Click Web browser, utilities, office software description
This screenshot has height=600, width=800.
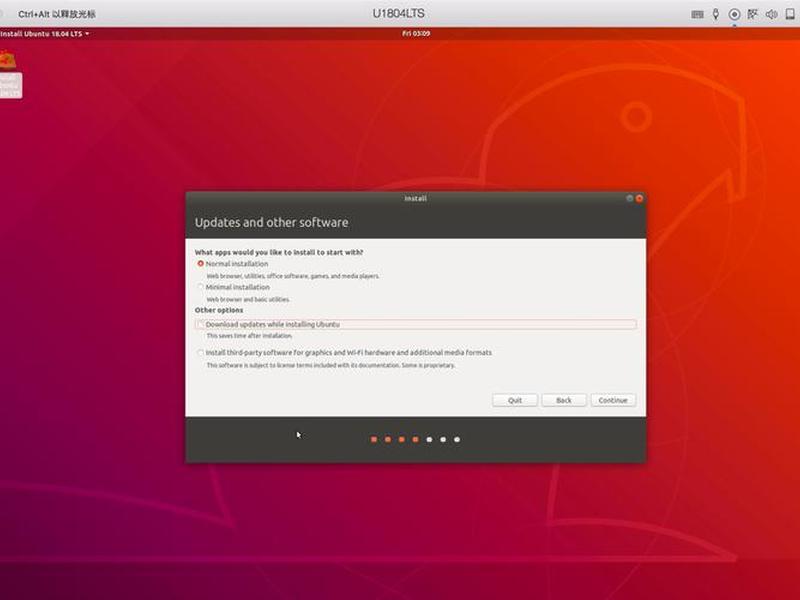click(293, 276)
